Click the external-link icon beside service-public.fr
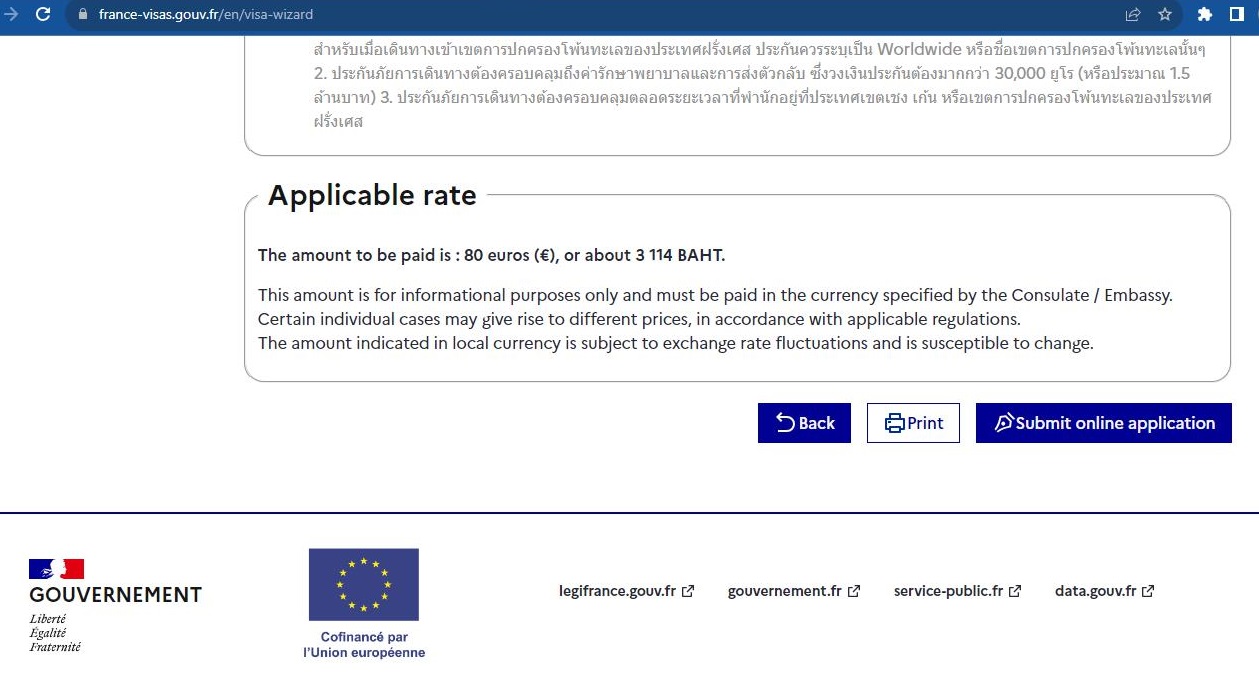Image resolution: width=1259 pixels, height=673 pixels. tap(1015, 591)
